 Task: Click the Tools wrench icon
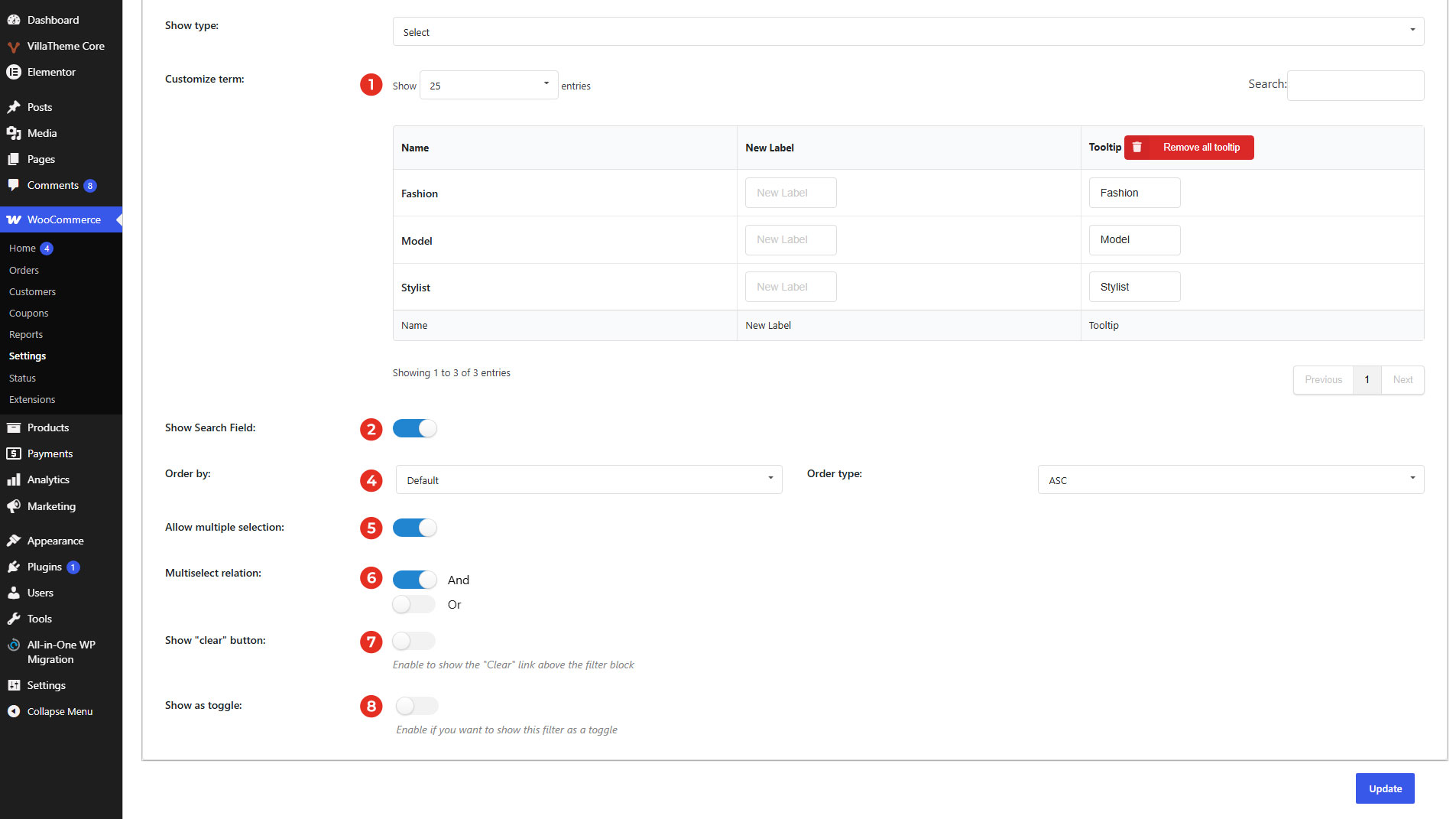[14, 619]
